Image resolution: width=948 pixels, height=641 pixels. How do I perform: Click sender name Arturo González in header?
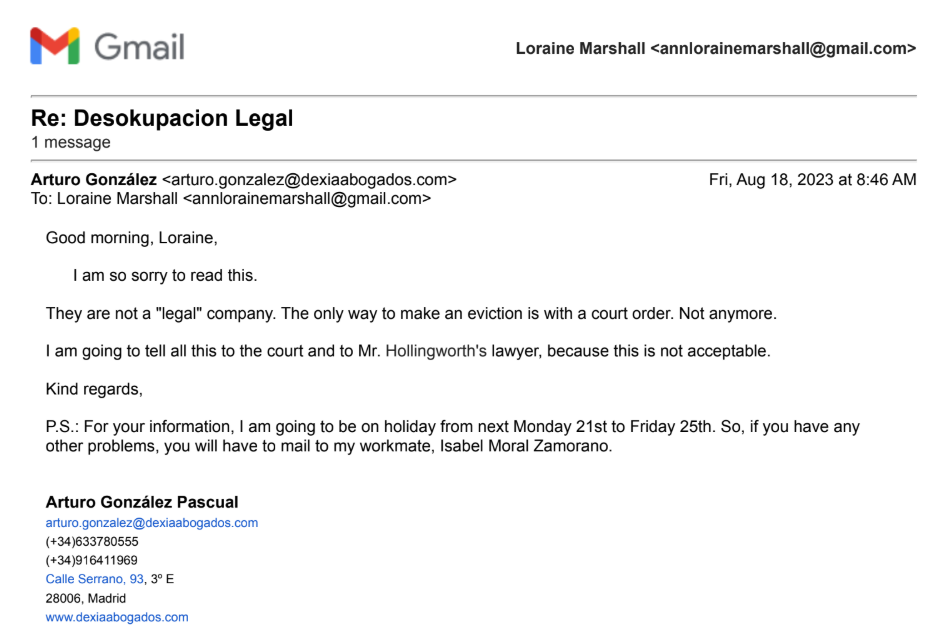94,180
